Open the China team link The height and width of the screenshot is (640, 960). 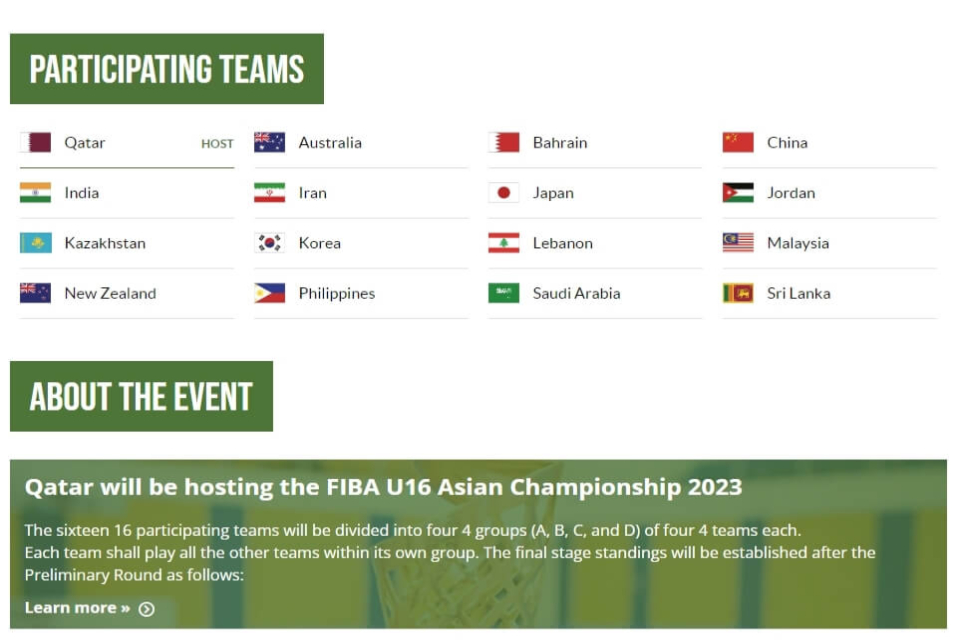(x=830, y=143)
